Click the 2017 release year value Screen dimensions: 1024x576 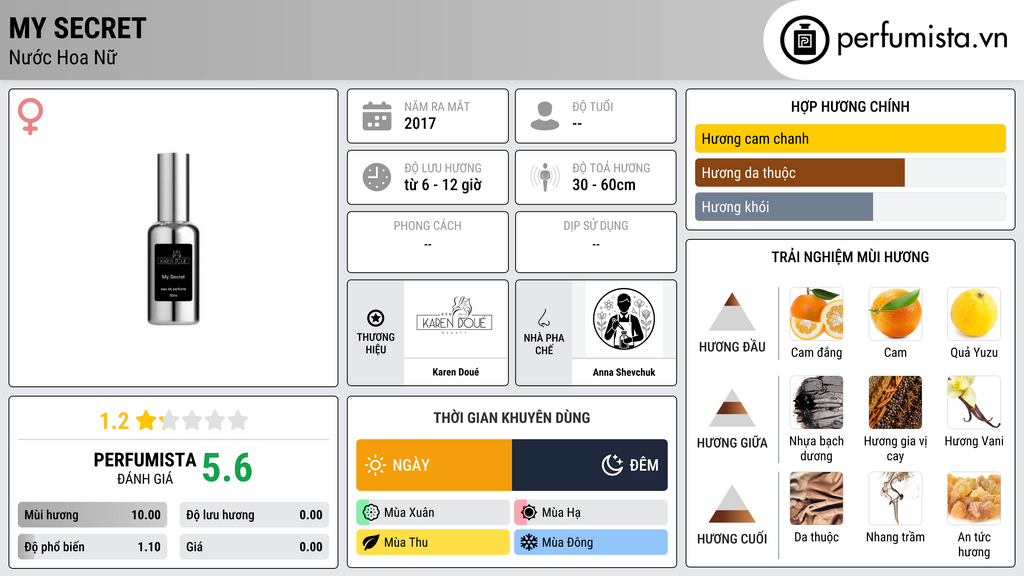pyautogui.click(x=420, y=123)
